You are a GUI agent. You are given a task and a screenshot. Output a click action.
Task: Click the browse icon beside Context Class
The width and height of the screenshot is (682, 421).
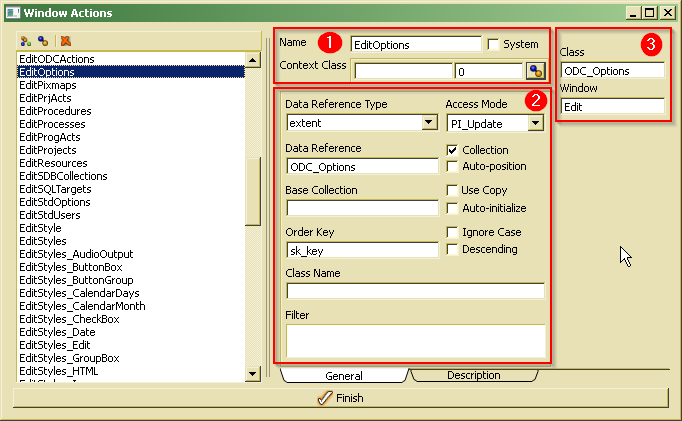click(535, 71)
